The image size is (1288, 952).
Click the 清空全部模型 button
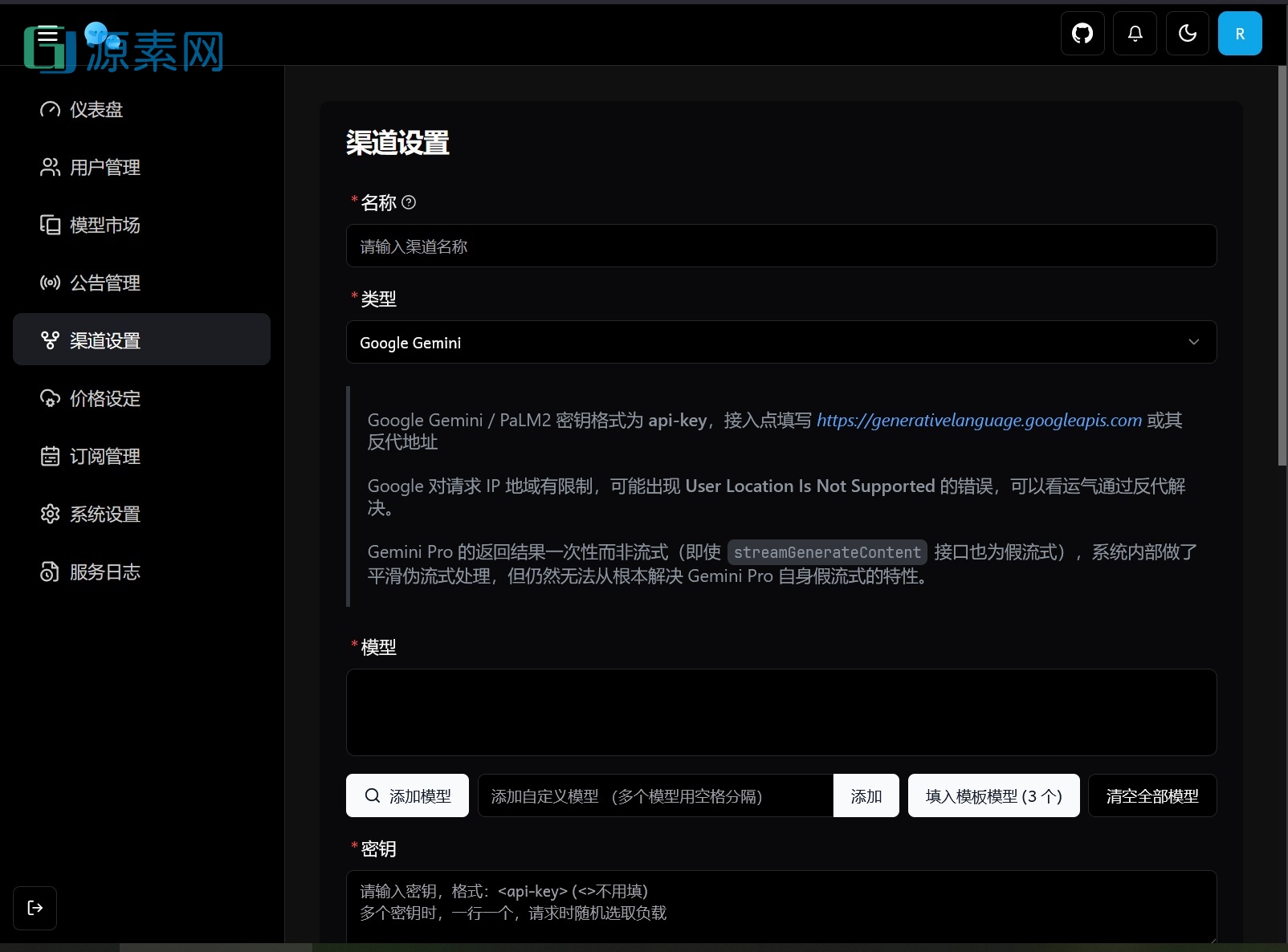1151,795
